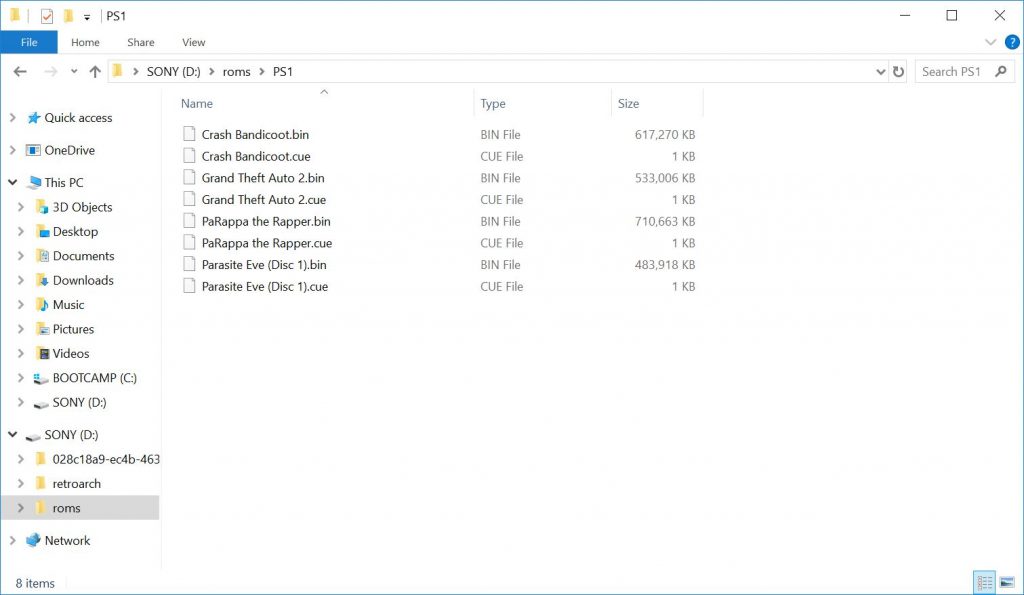This screenshot has height=595, width=1024.
Task: Open the 3D Objects folder
Action: pos(82,207)
